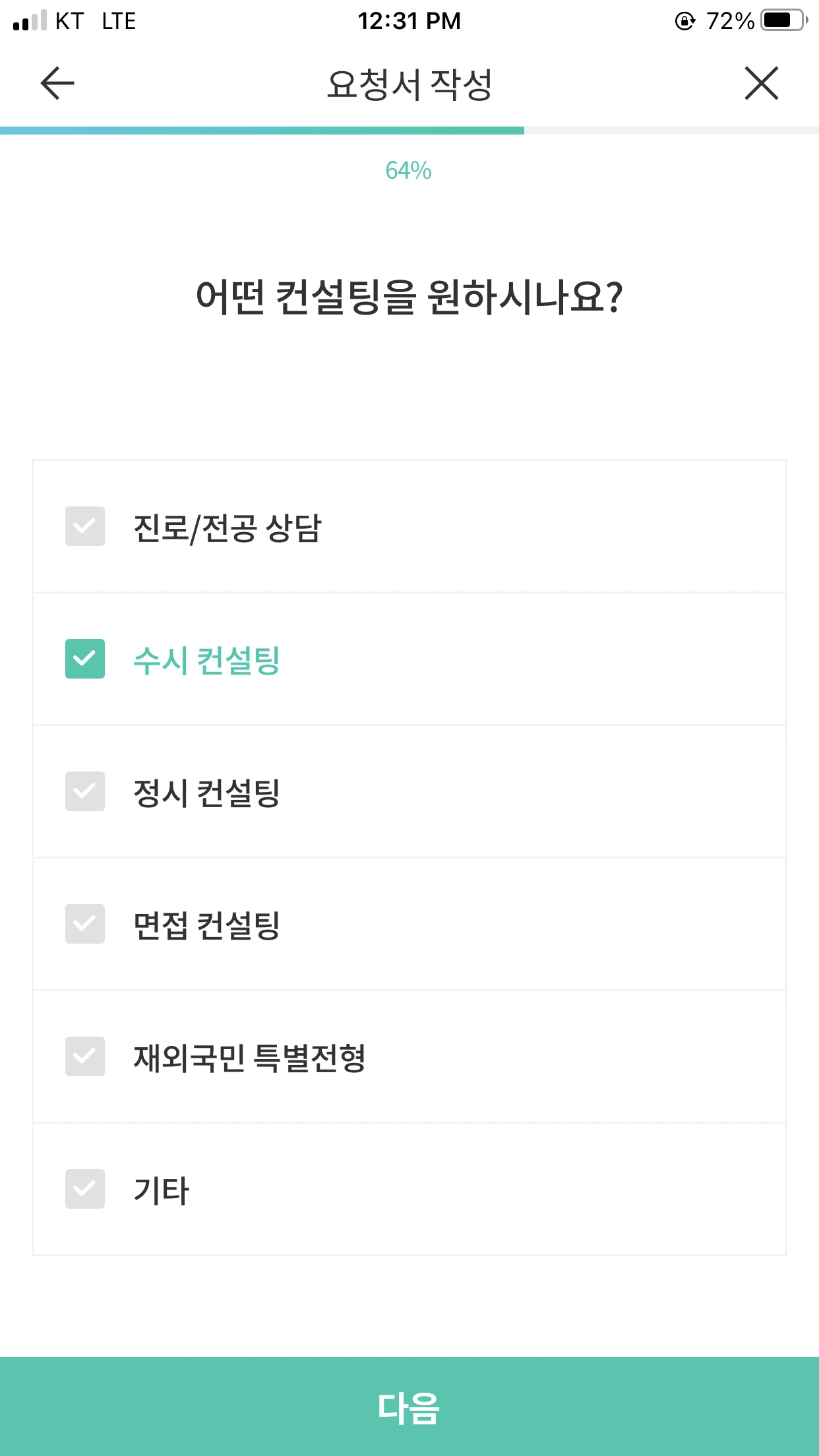Image resolution: width=819 pixels, height=1456 pixels.
Task: Select the 진로/전공 상담 option label
Action: pos(228,528)
